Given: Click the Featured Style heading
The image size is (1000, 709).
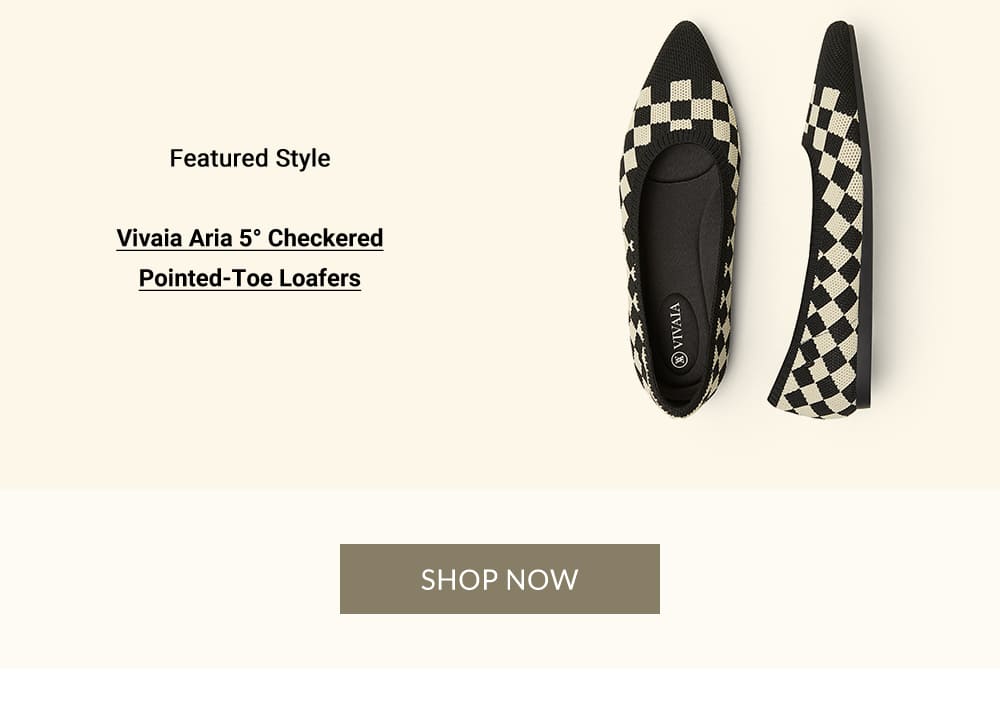Looking at the screenshot, I should (251, 158).
